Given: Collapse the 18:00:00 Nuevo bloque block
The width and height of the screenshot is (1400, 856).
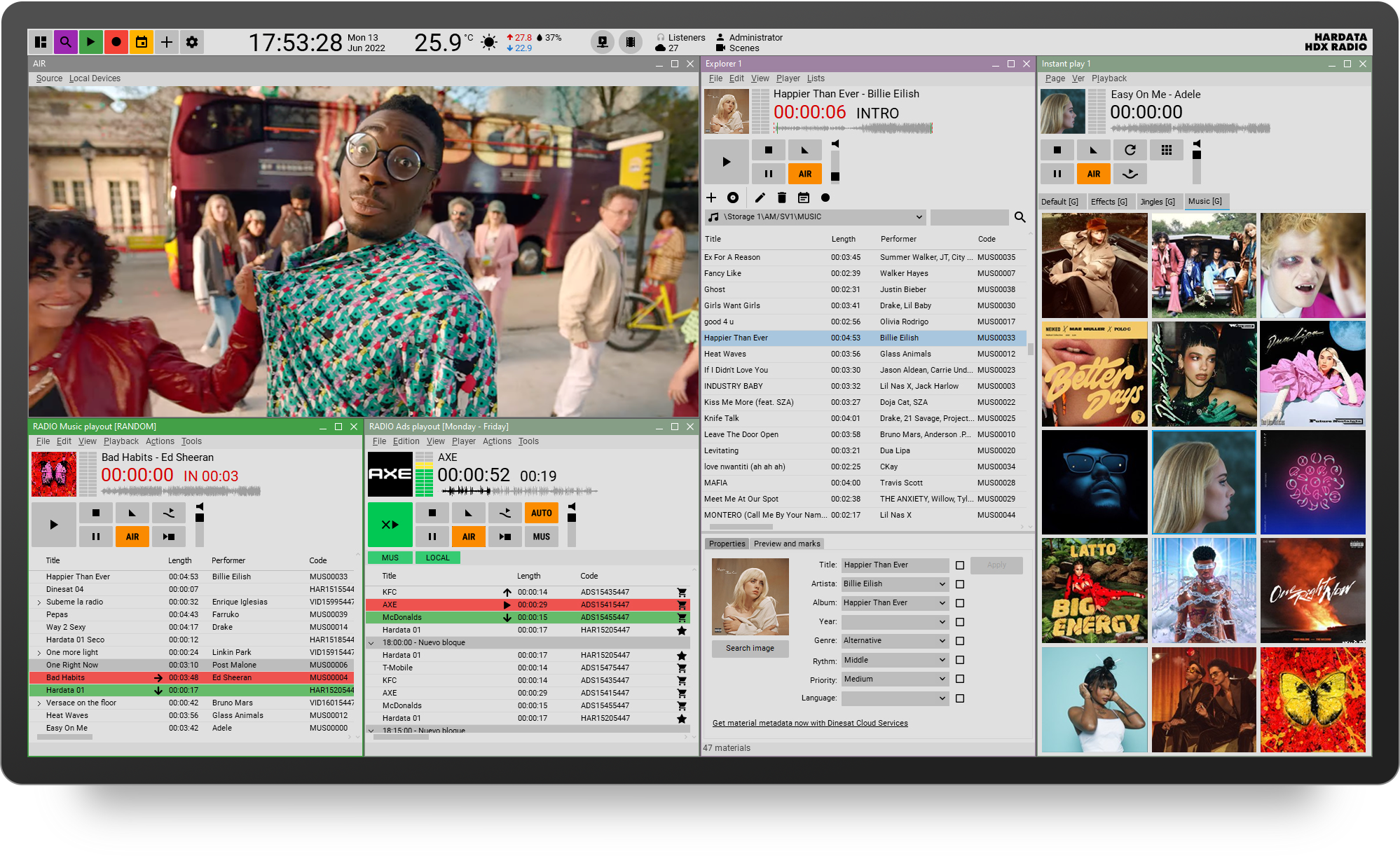Looking at the screenshot, I should click(371, 643).
